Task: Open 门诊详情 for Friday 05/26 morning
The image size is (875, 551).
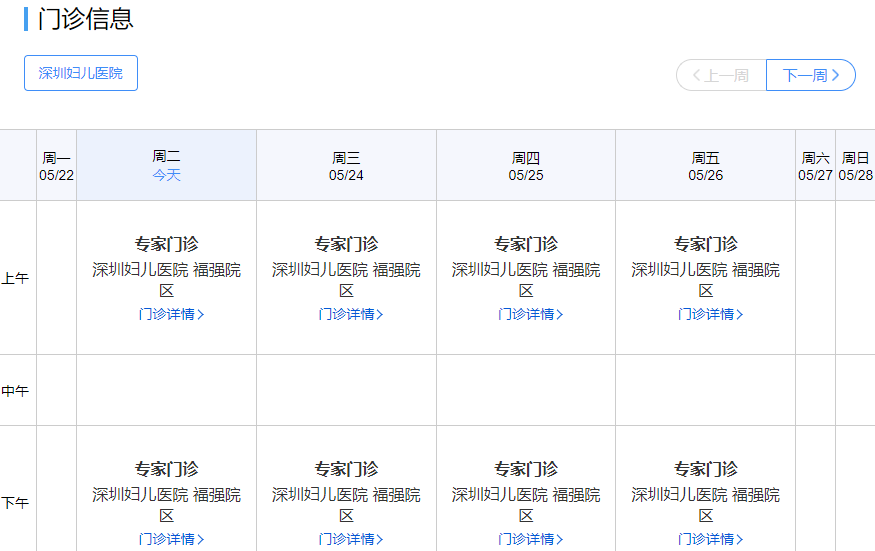Action: 710,314
